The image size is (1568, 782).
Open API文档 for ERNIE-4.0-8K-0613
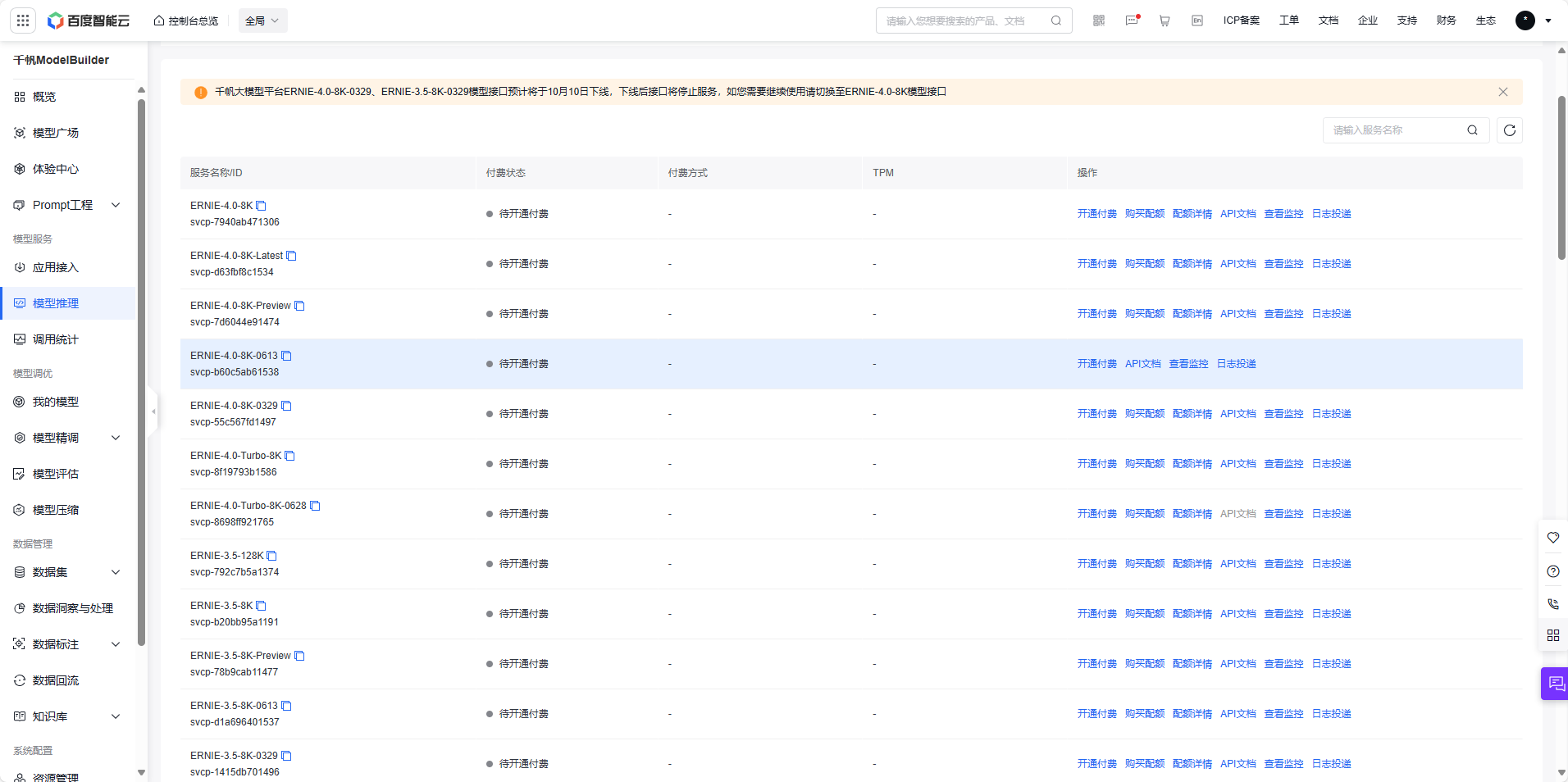click(1142, 364)
